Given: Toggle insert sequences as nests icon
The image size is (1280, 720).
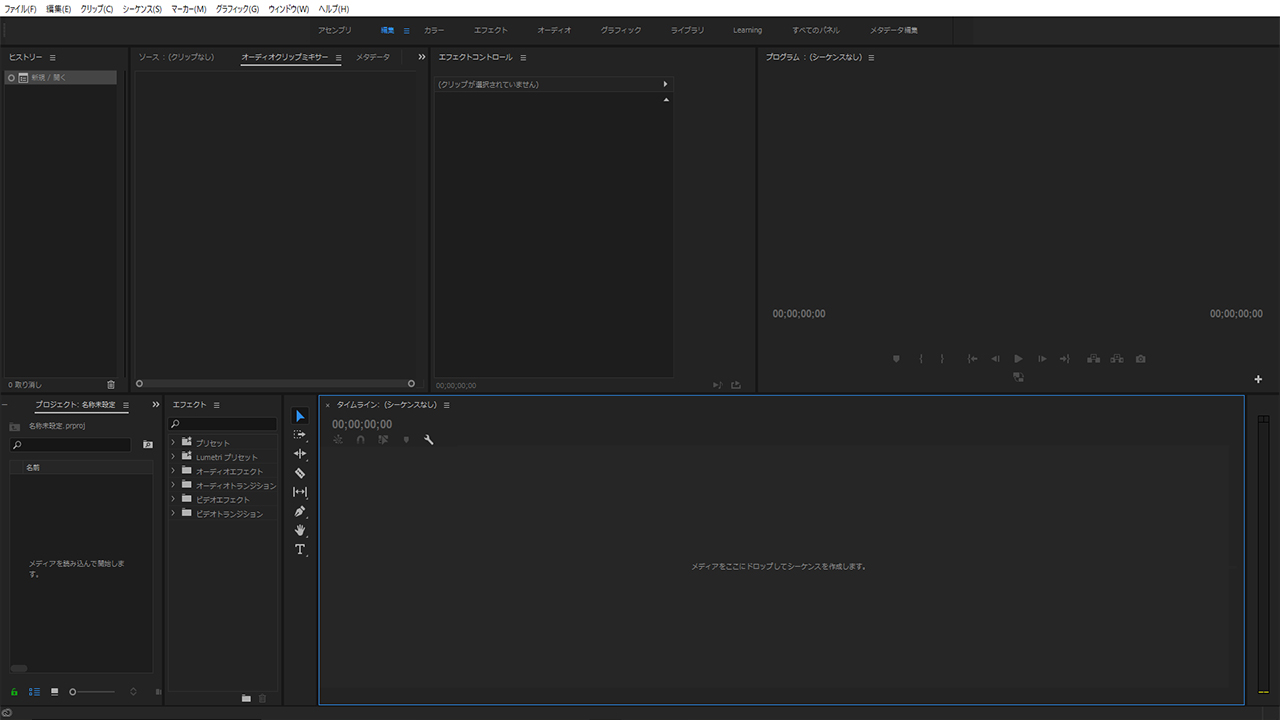Looking at the screenshot, I should click(338, 440).
